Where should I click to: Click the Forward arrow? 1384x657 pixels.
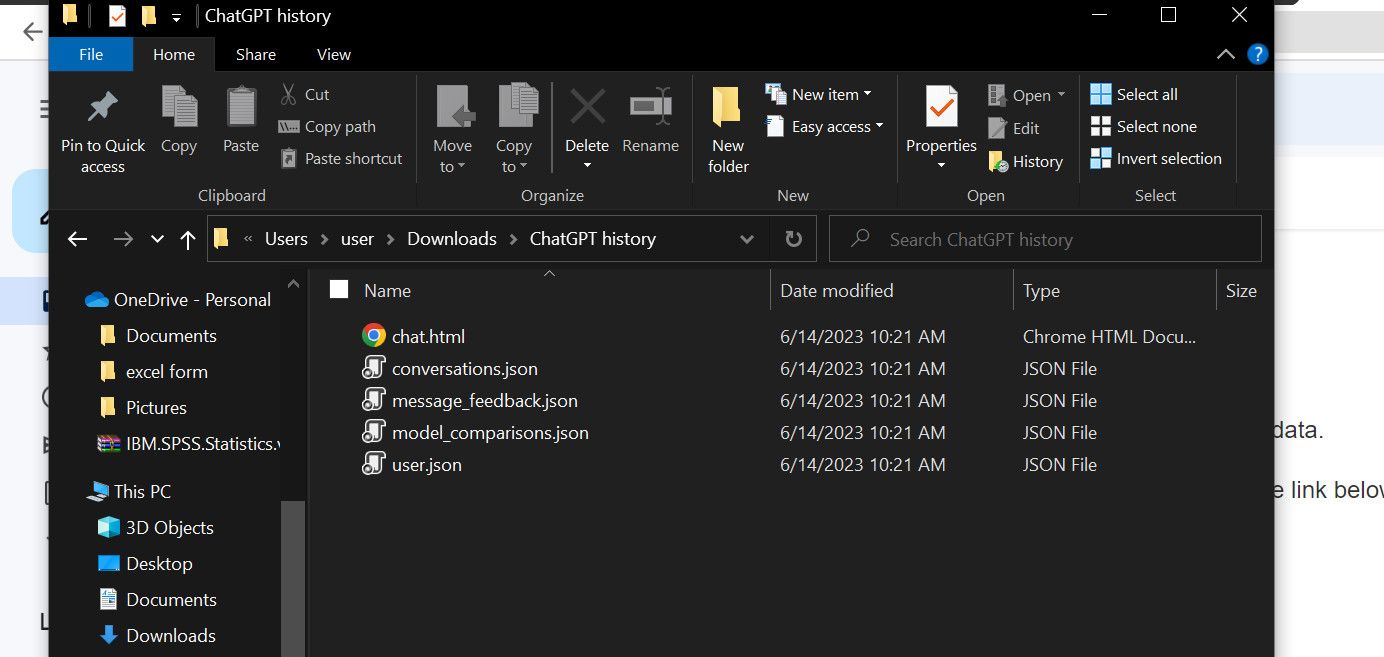[123, 239]
